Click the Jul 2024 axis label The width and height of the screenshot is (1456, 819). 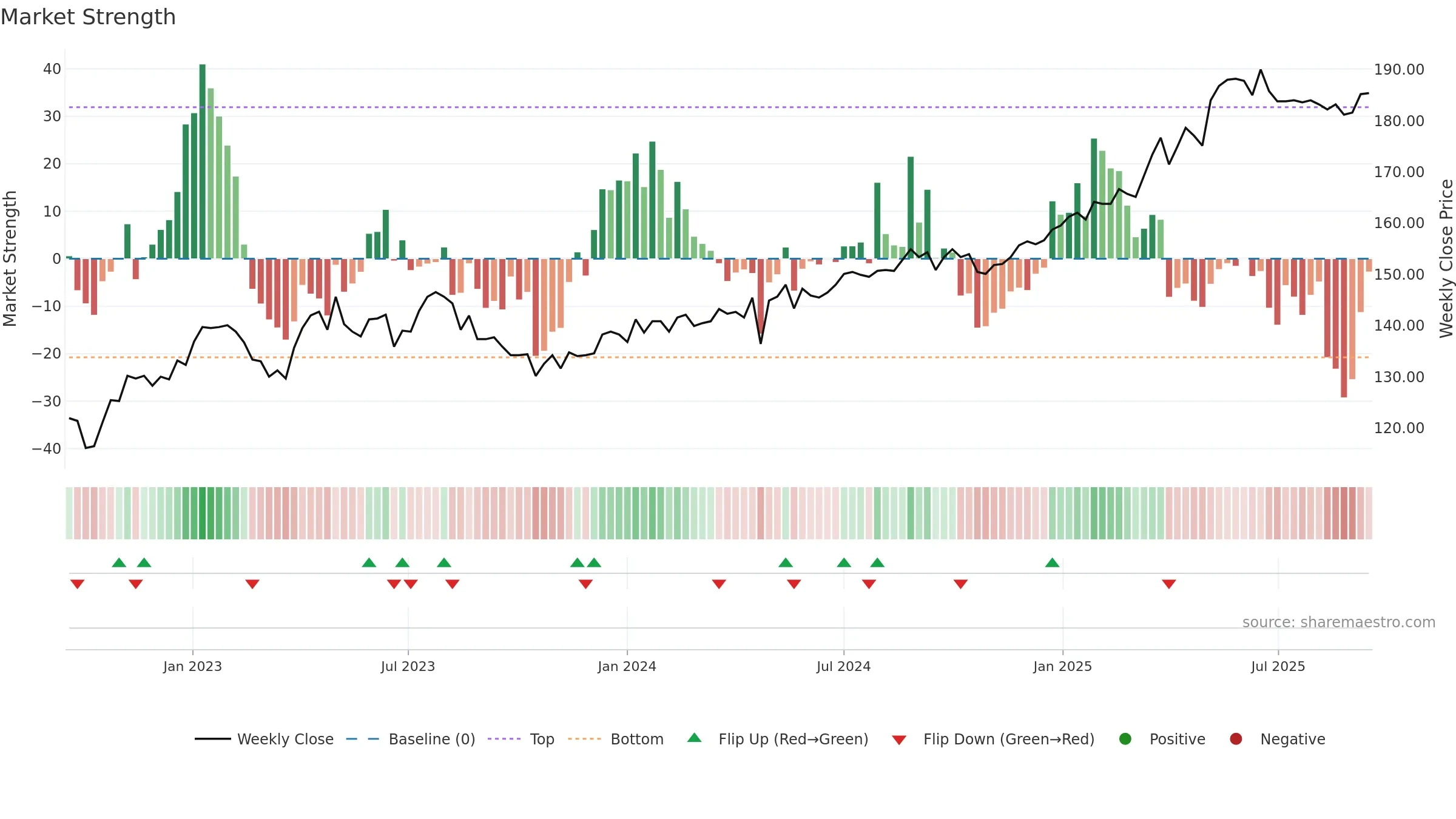843,666
